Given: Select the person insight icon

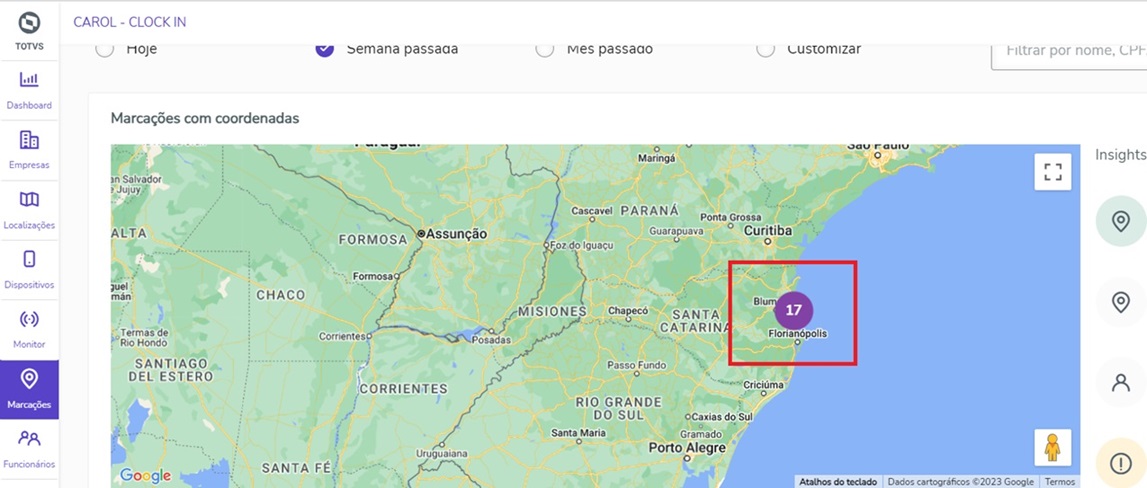Looking at the screenshot, I should [1121, 382].
